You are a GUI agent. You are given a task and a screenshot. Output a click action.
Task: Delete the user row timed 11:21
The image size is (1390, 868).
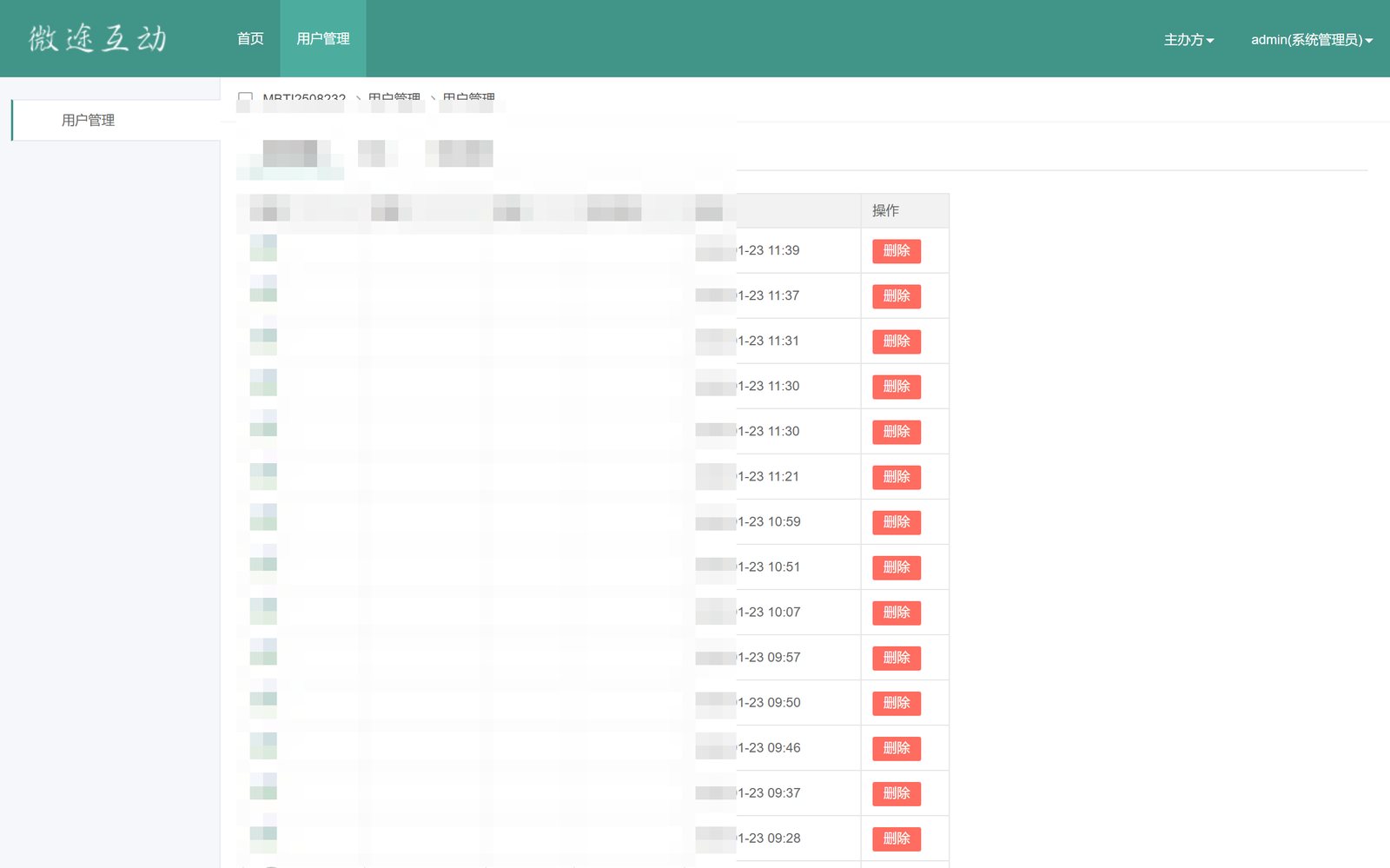(x=897, y=477)
